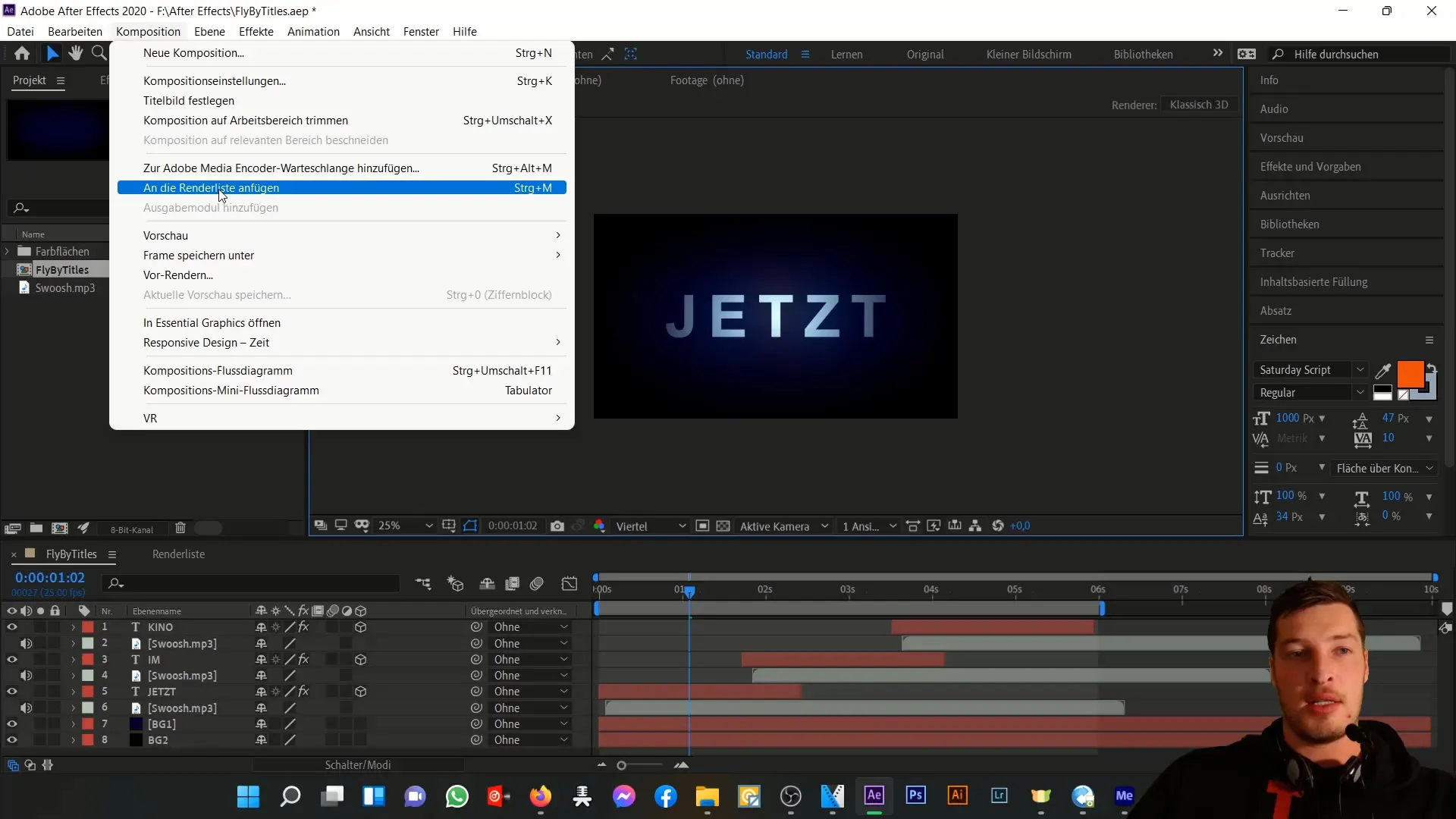Screen dimensions: 1456x819
Task: Click the orange fill color swatch
Action: coord(1410,375)
